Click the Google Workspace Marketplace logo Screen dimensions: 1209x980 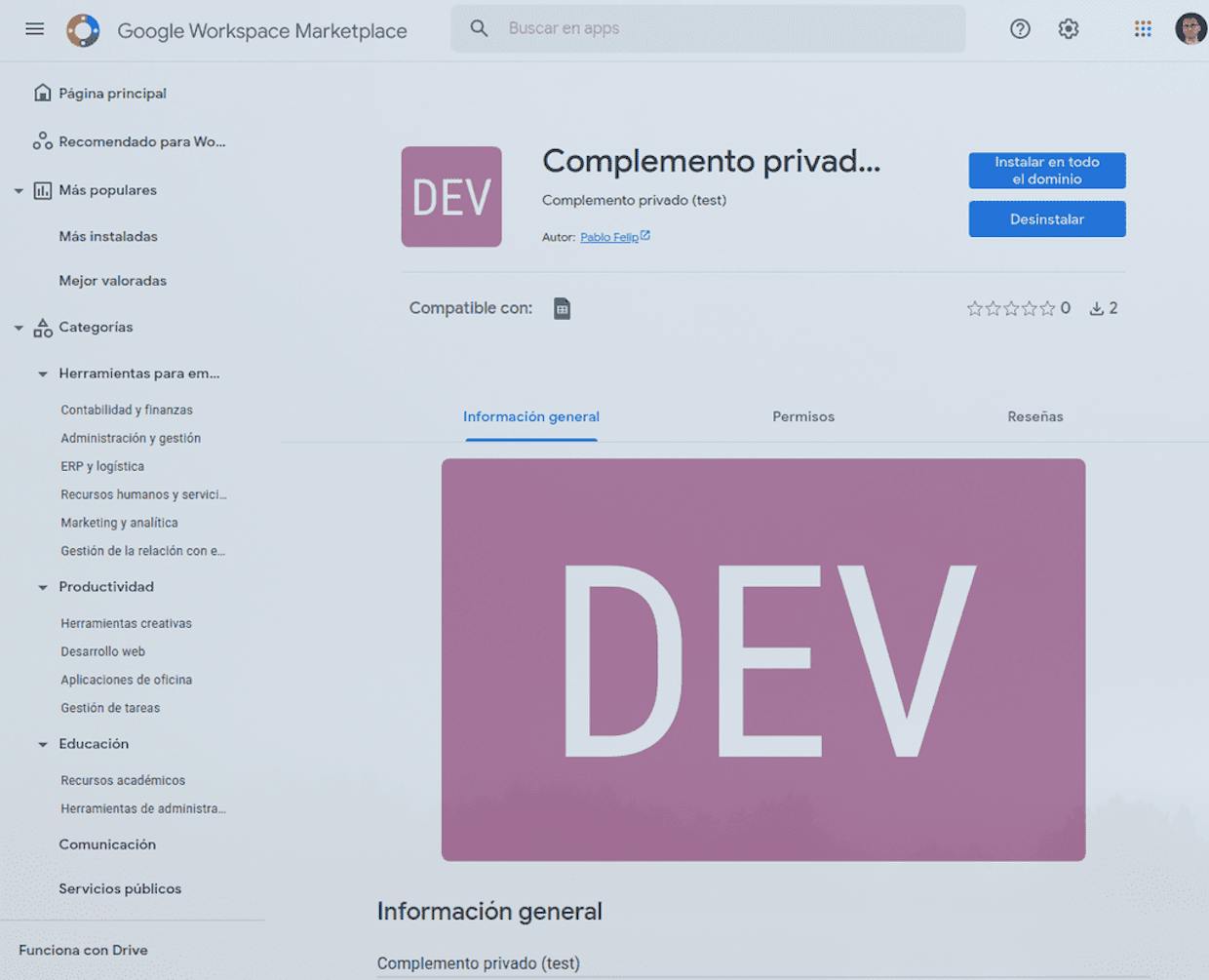83,30
